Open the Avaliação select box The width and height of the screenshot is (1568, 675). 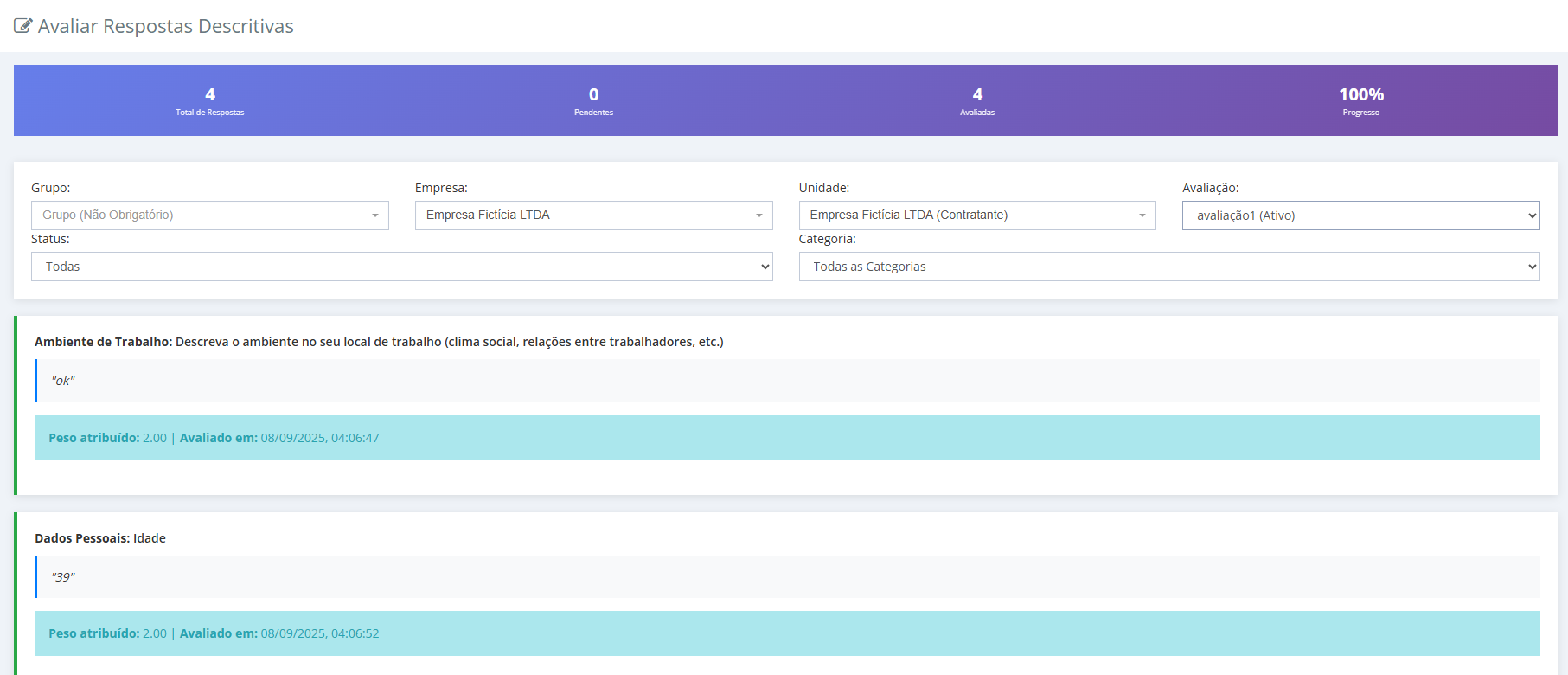point(1360,215)
